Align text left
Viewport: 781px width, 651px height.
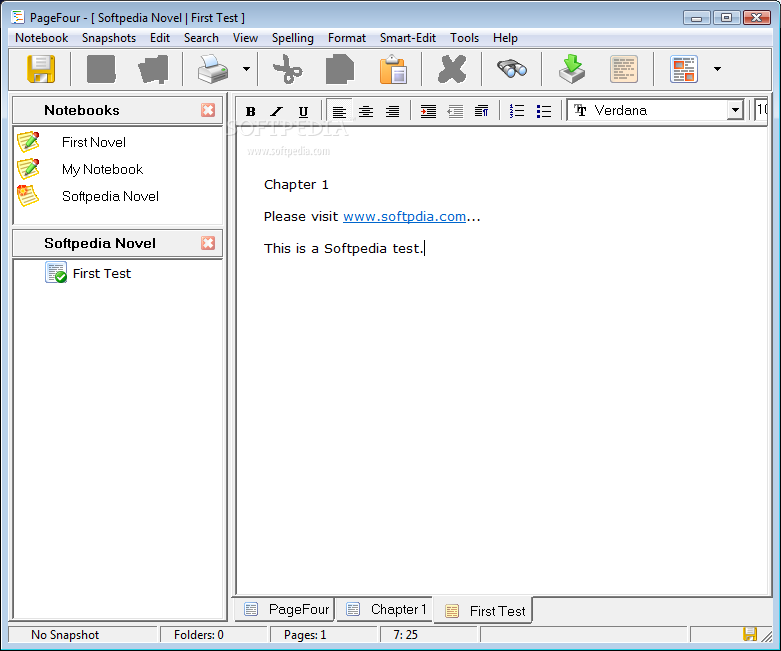point(339,111)
